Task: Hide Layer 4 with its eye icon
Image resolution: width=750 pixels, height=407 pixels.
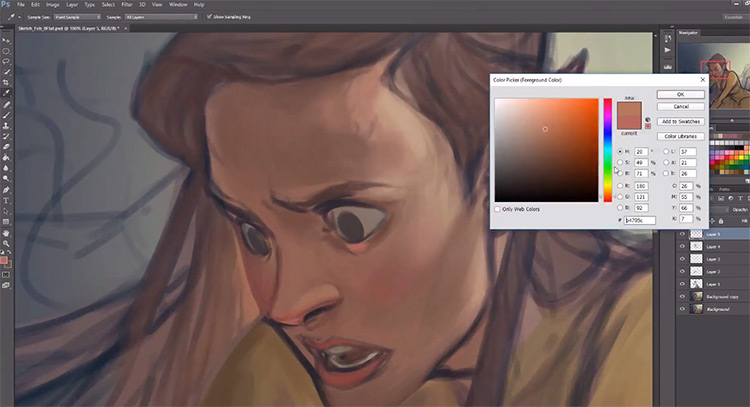Action: (682, 246)
